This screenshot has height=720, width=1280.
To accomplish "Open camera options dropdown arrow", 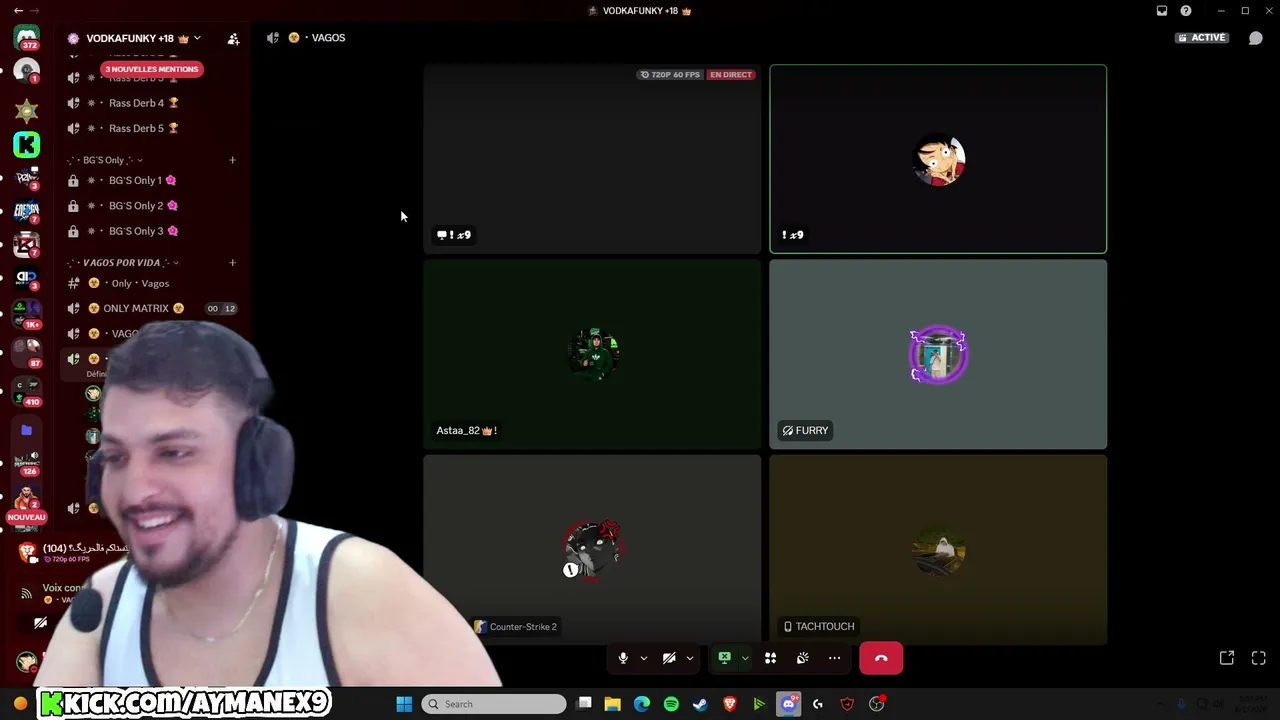I will coord(689,658).
